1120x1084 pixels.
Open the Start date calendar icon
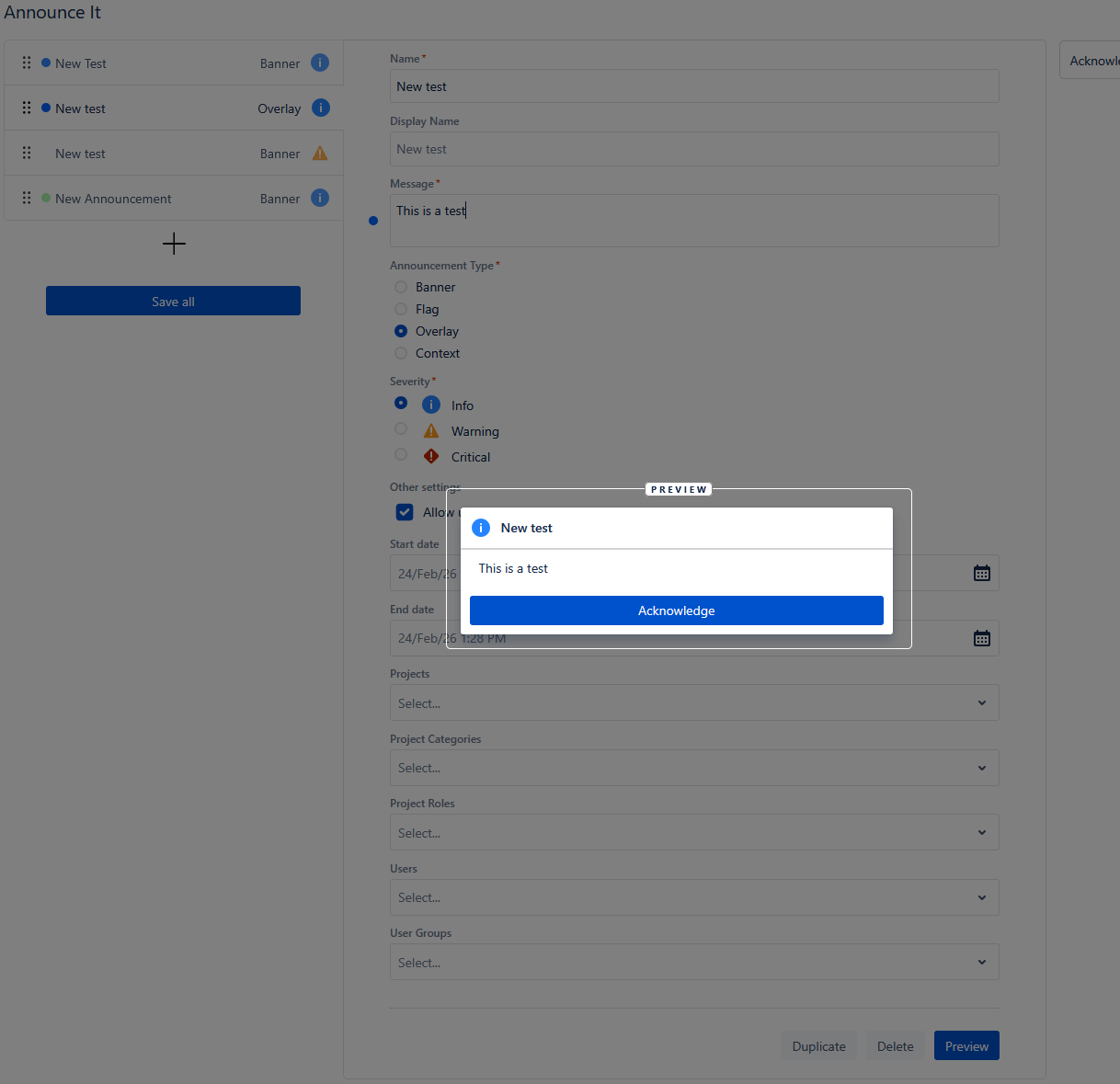tap(981, 574)
